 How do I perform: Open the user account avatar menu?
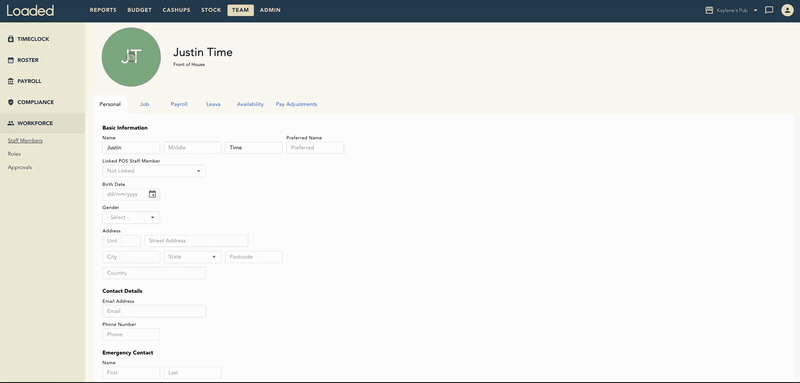(787, 10)
